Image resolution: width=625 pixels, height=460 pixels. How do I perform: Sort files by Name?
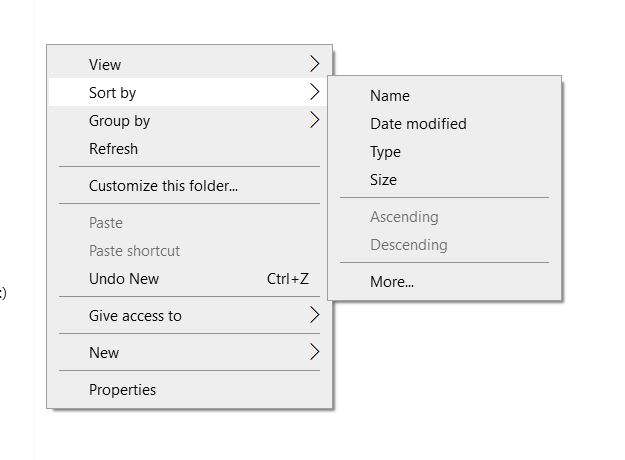coord(390,96)
